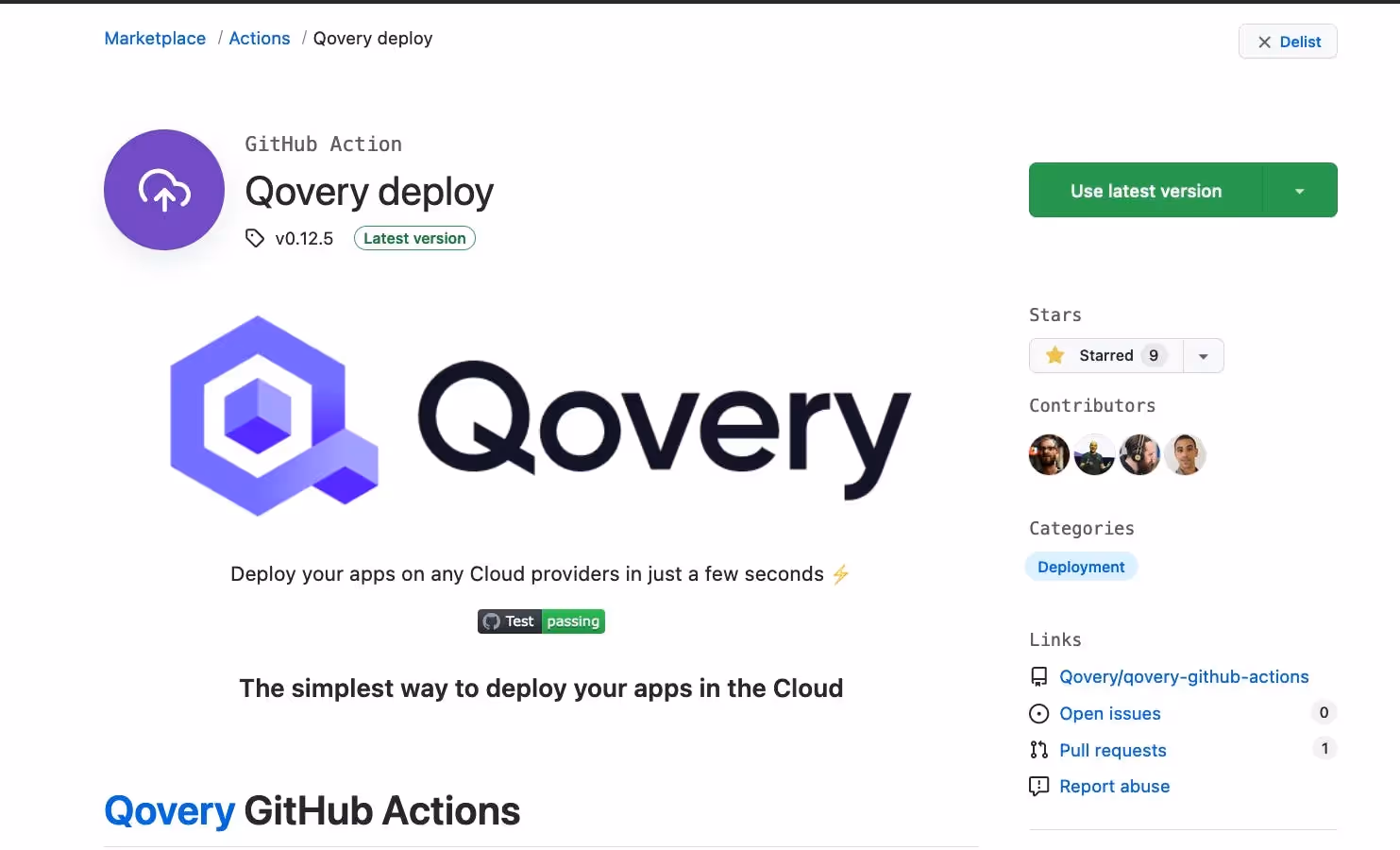The width and height of the screenshot is (1400, 850).
Task: Unstar the action using the Starred button
Action: (1105, 355)
